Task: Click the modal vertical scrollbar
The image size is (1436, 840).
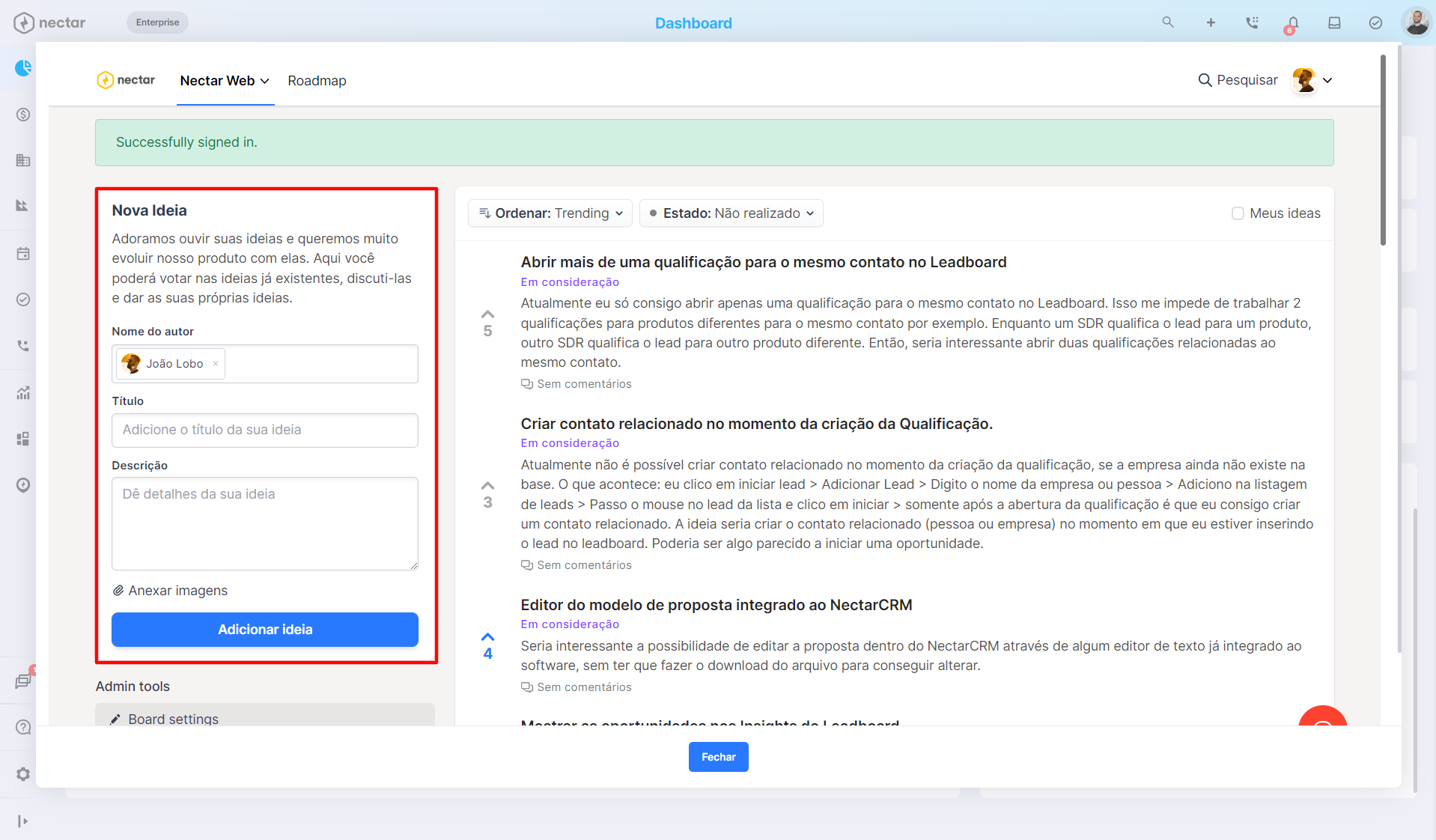Action: (x=1383, y=150)
